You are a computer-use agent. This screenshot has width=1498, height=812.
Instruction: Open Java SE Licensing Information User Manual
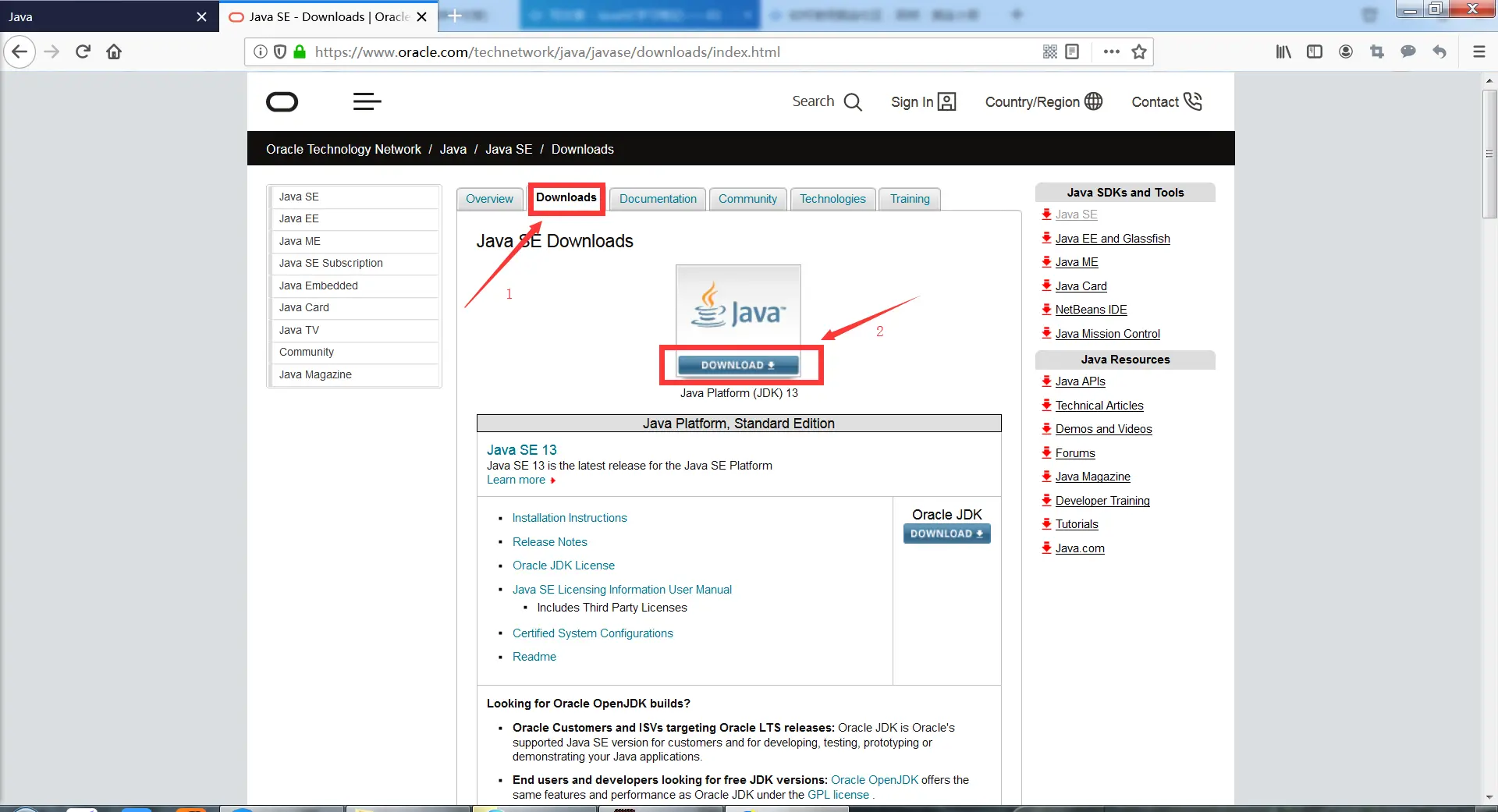click(622, 590)
